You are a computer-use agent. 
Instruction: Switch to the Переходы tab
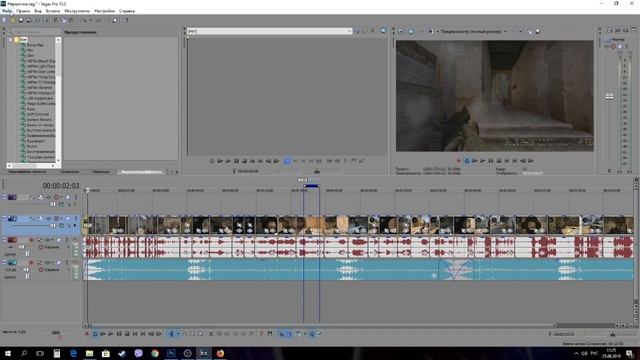(x=100, y=172)
